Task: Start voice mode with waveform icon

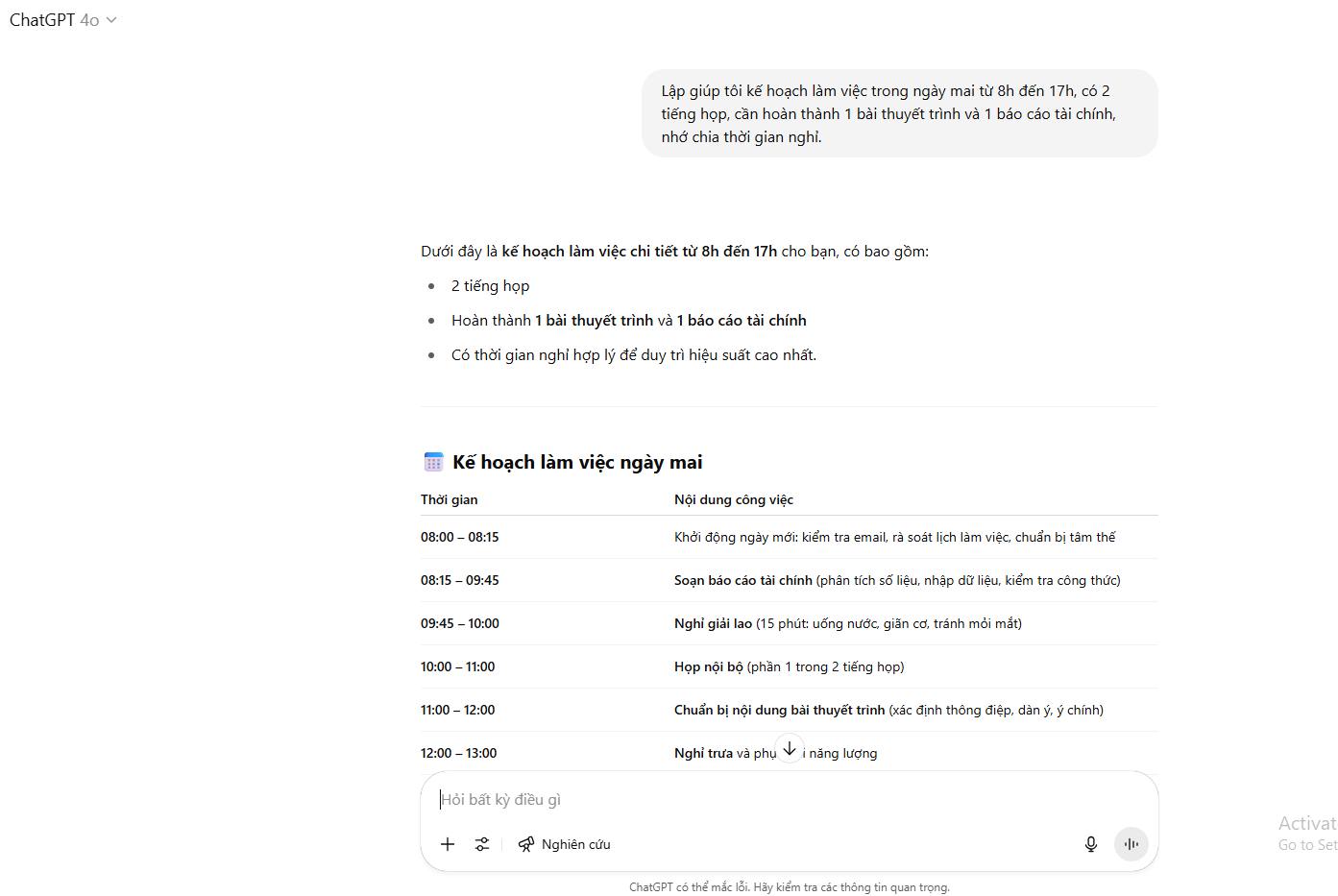Action: 1131,844
